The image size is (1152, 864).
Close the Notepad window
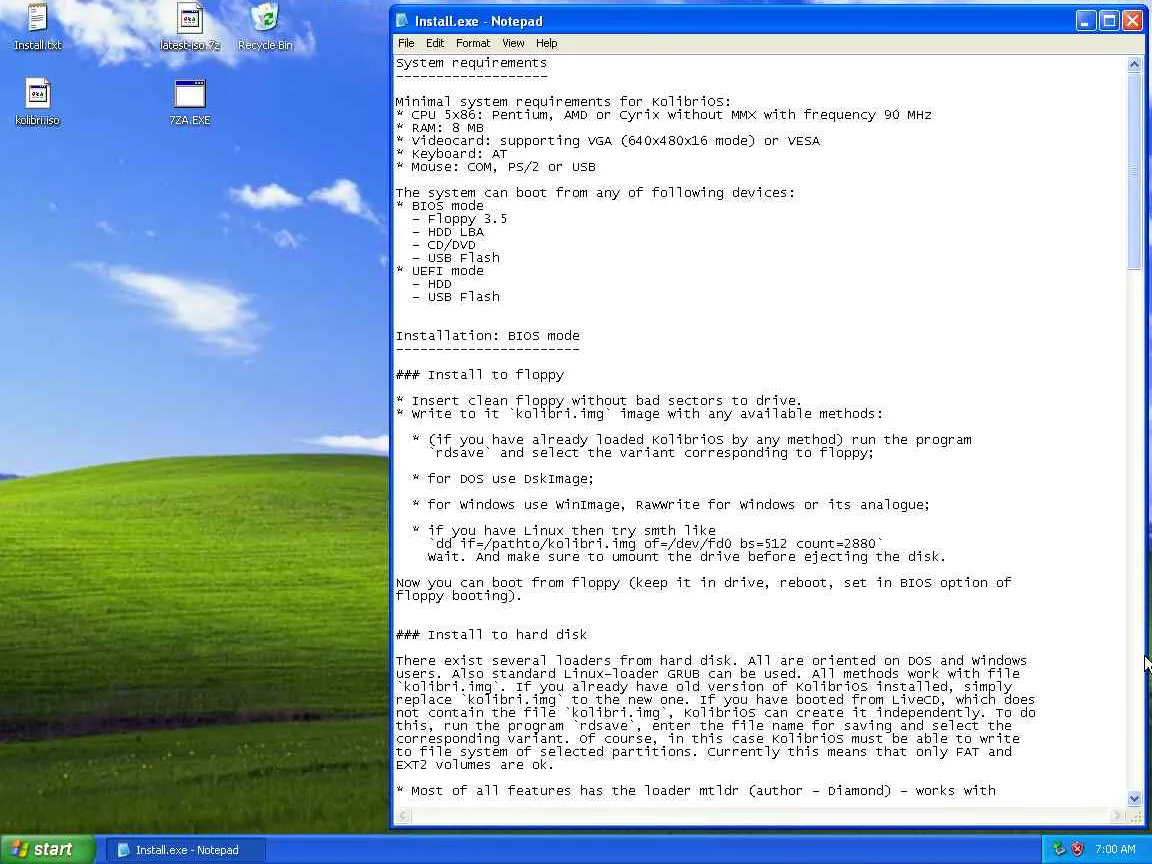point(1131,21)
